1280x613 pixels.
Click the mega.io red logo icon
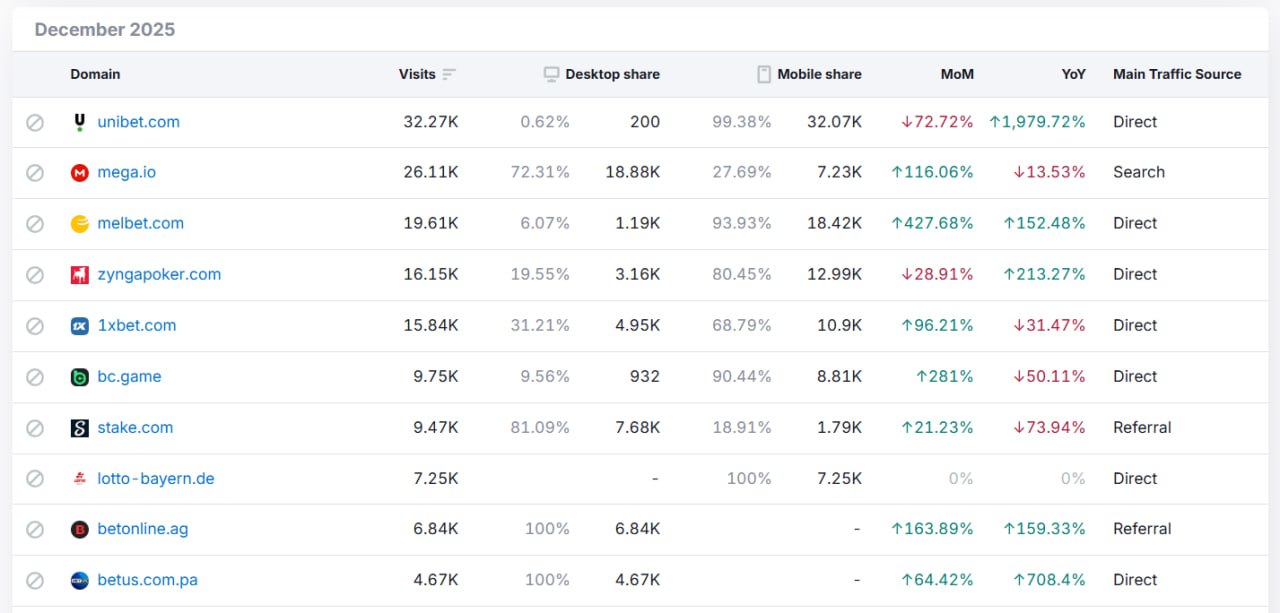coord(80,173)
